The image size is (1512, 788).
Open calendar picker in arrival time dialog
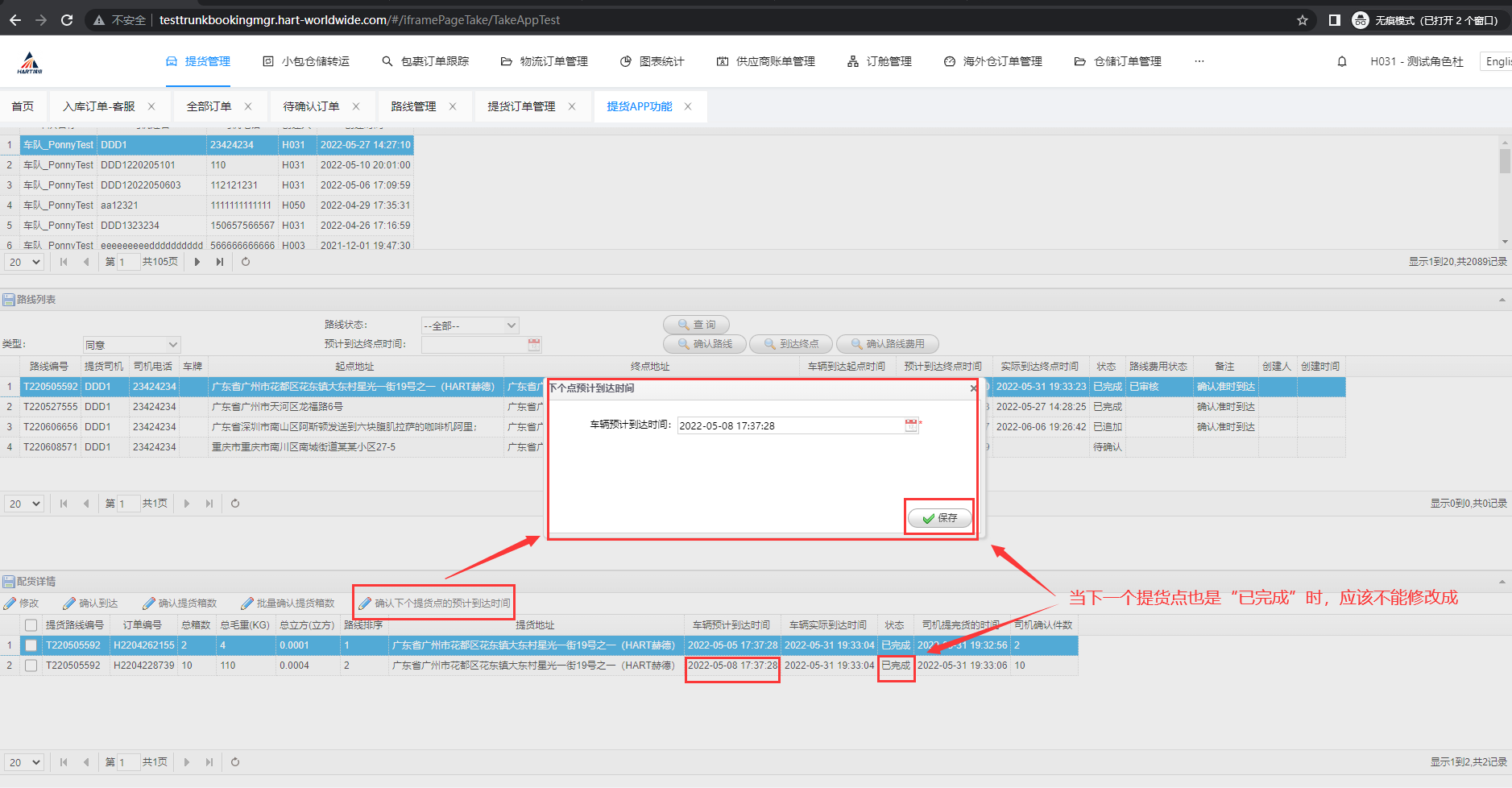910,425
